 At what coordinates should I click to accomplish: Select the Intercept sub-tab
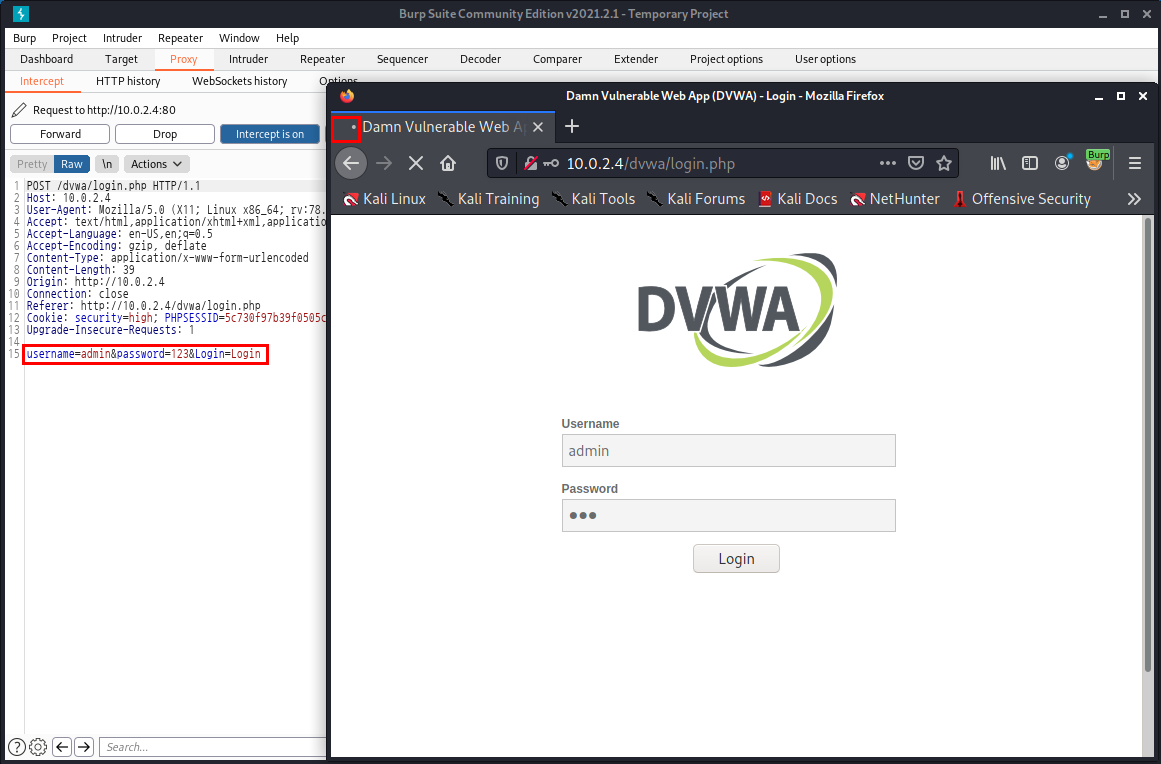click(x=42, y=81)
